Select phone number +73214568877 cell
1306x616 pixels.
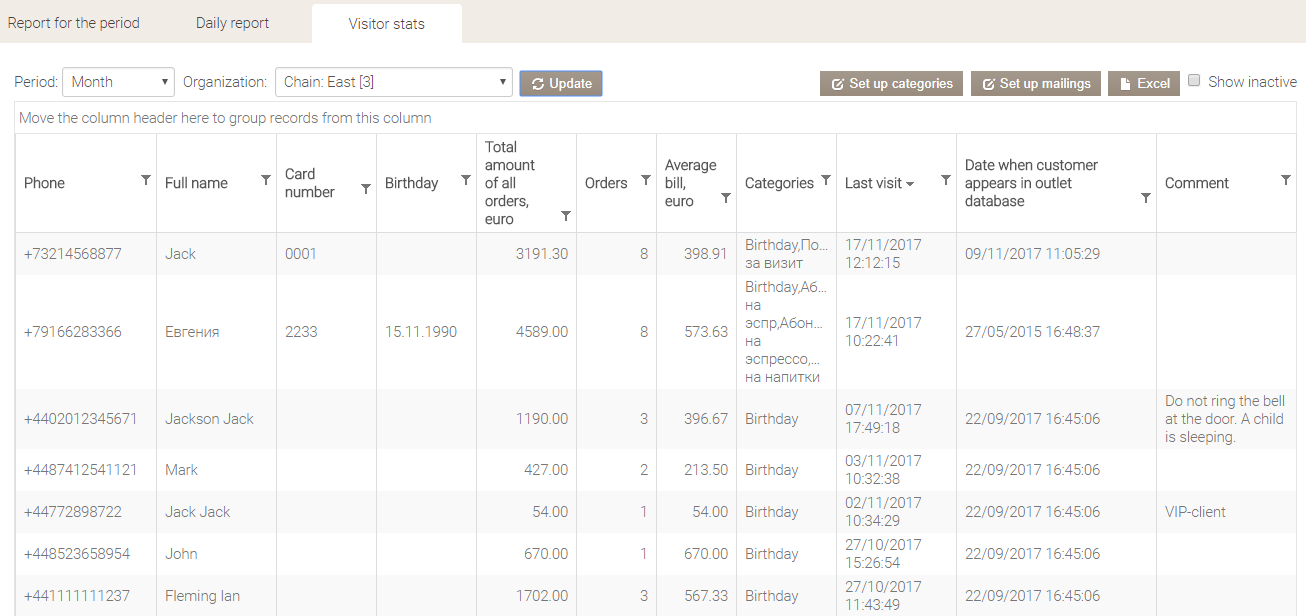point(73,254)
